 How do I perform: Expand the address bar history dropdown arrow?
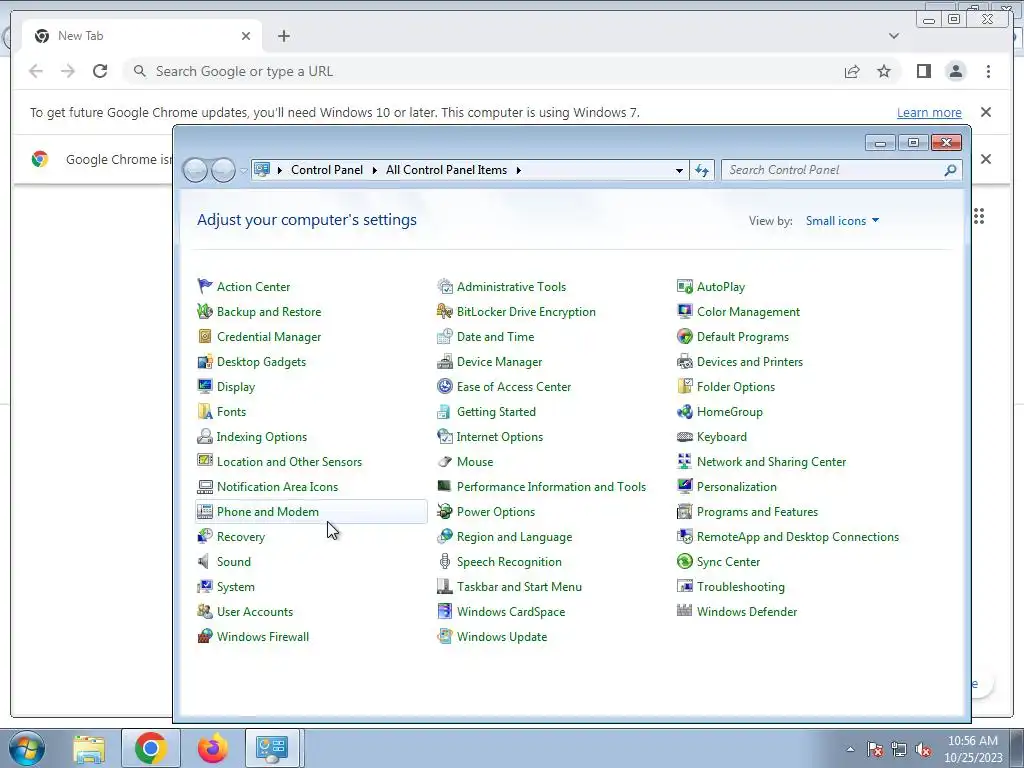click(x=679, y=170)
